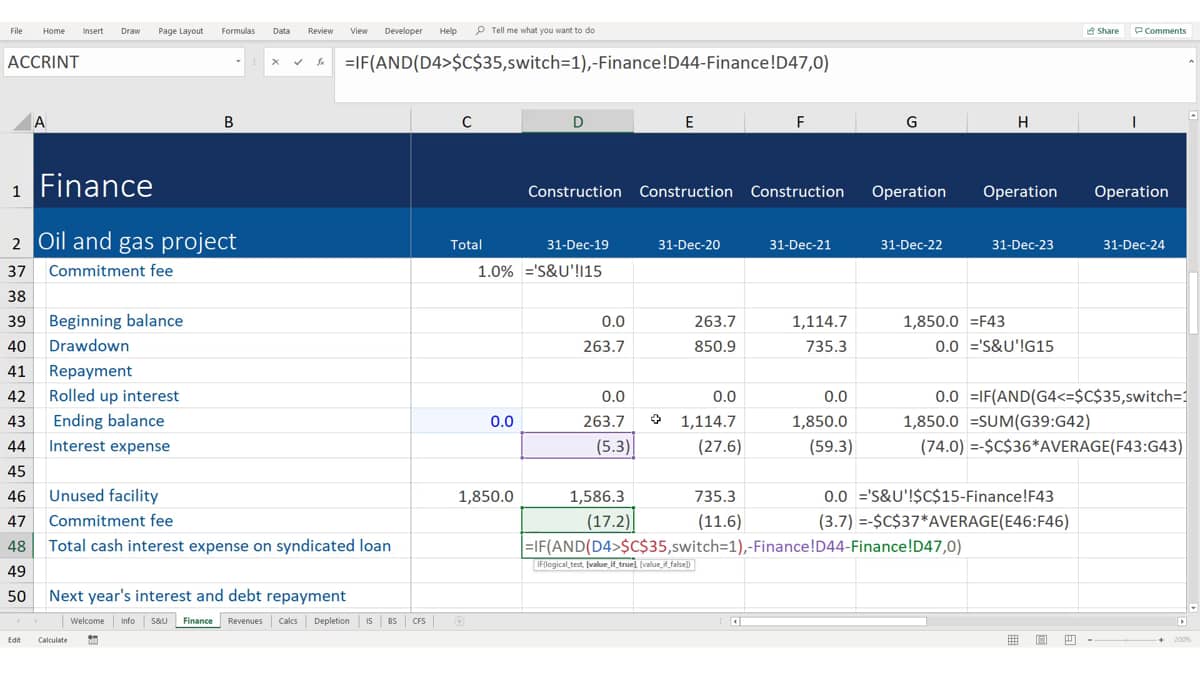Cancel the formula entry with X icon
Viewport: 1200px width, 675px height.
[x=275, y=62]
